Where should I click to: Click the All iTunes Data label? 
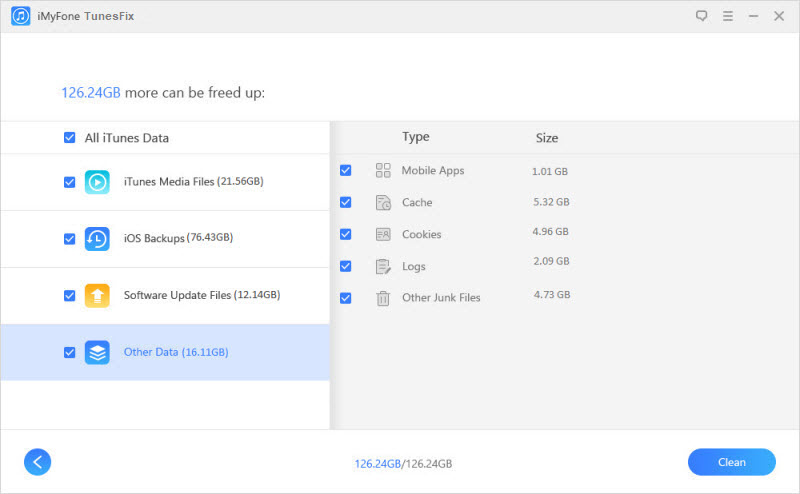[127, 138]
